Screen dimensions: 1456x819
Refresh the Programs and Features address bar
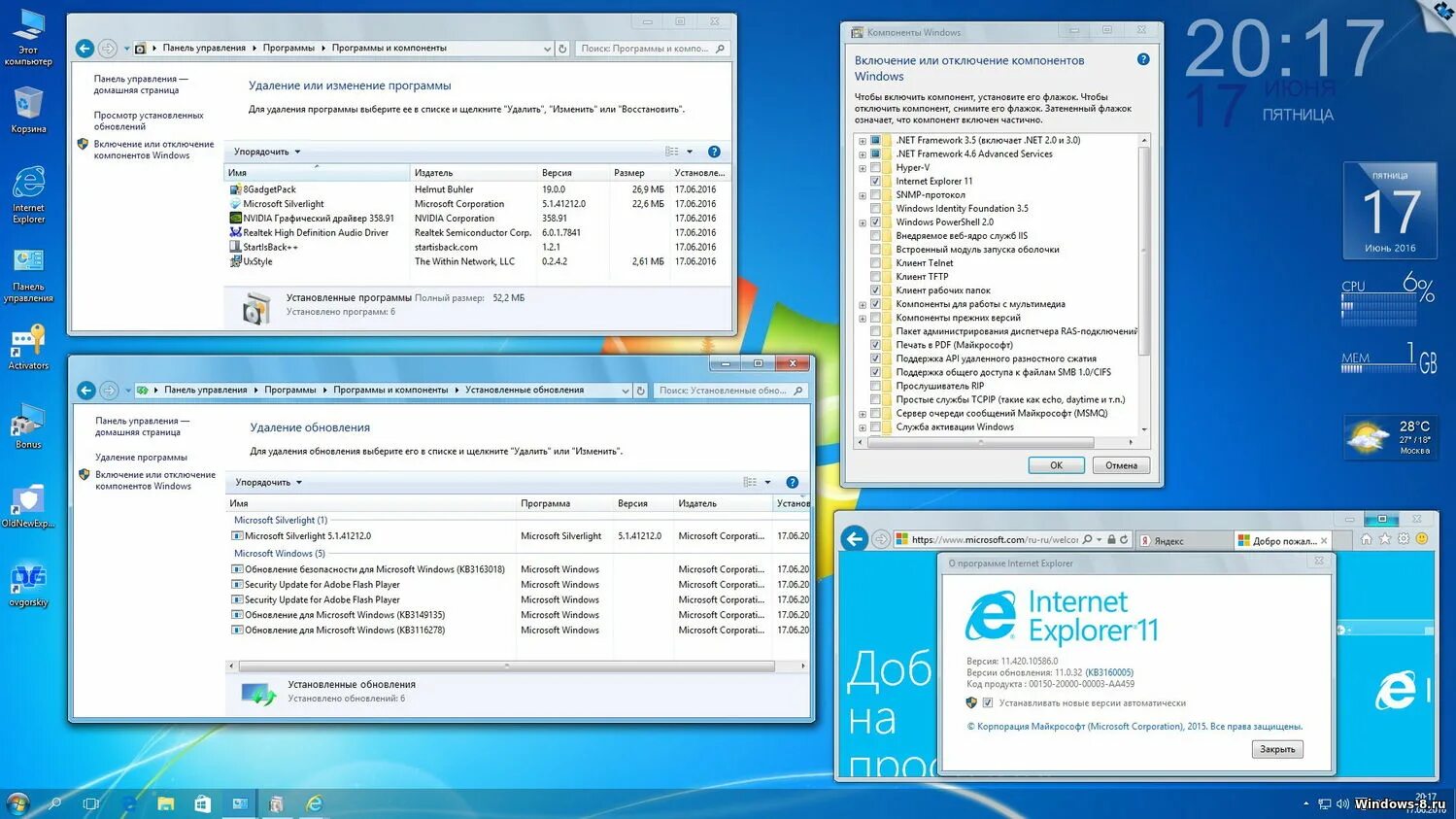click(561, 49)
